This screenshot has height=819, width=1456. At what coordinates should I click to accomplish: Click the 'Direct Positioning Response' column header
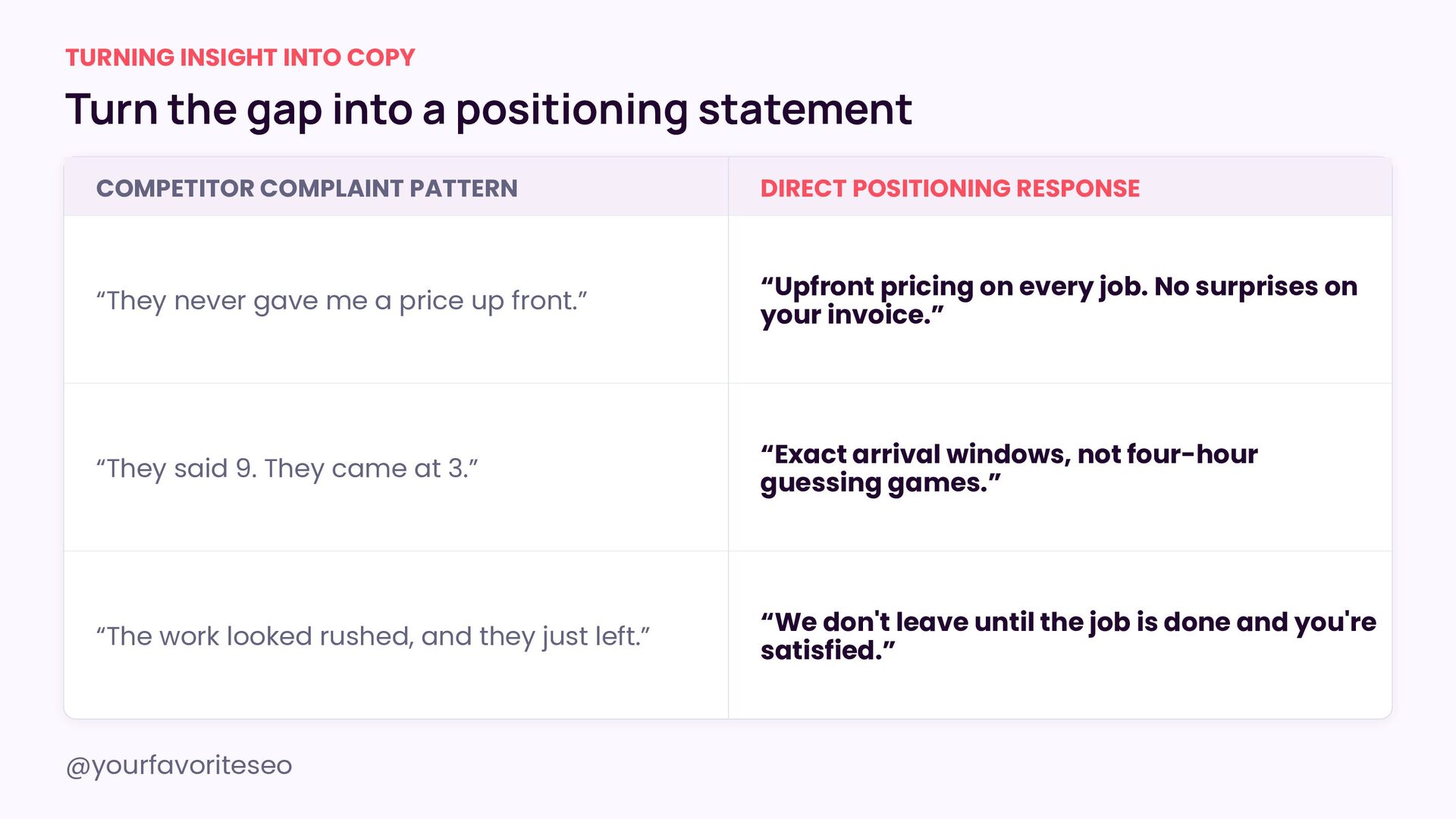949,188
